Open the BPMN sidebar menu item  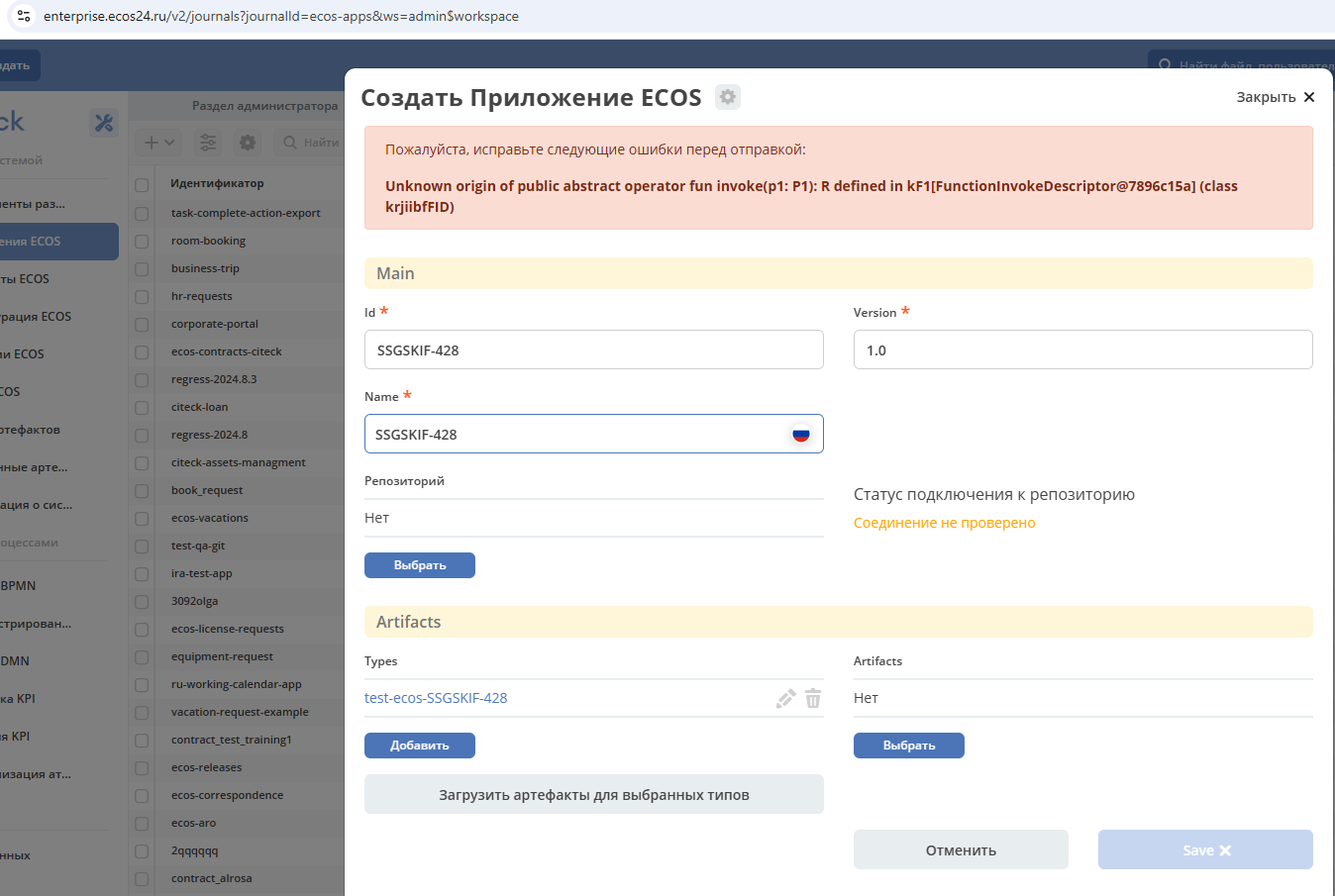pyautogui.click(x=19, y=586)
